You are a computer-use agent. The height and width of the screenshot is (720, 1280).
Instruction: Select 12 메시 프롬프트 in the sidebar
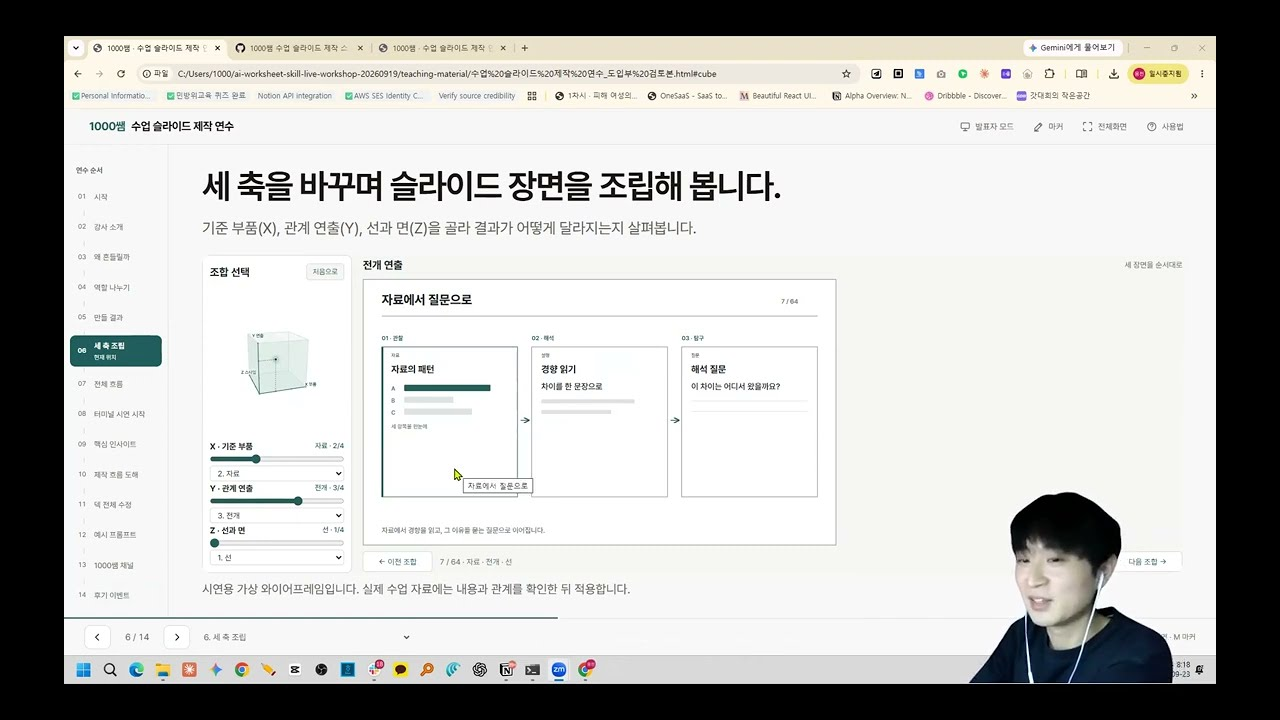(x=115, y=535)
